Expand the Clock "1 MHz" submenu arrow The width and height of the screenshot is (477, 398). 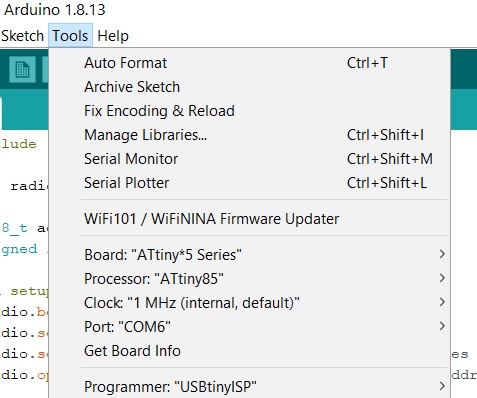click(442, 302)
